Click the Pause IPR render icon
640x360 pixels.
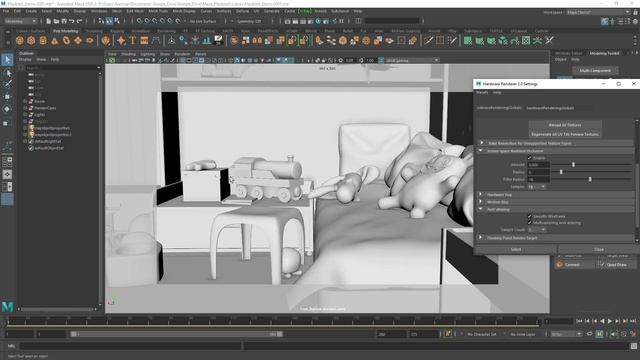coord(341,21)
